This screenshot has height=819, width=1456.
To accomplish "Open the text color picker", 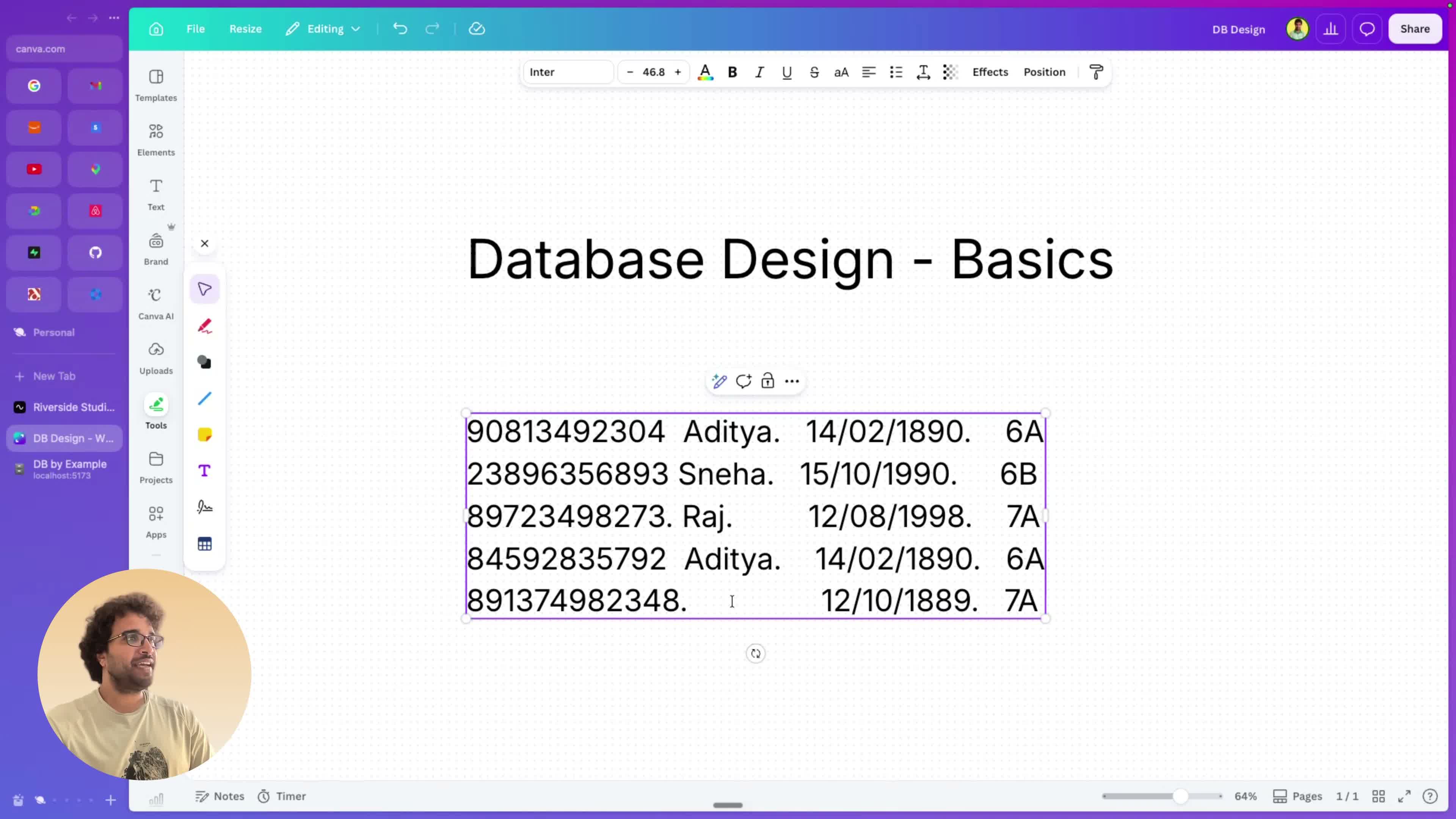I will [x=705, y=72].
